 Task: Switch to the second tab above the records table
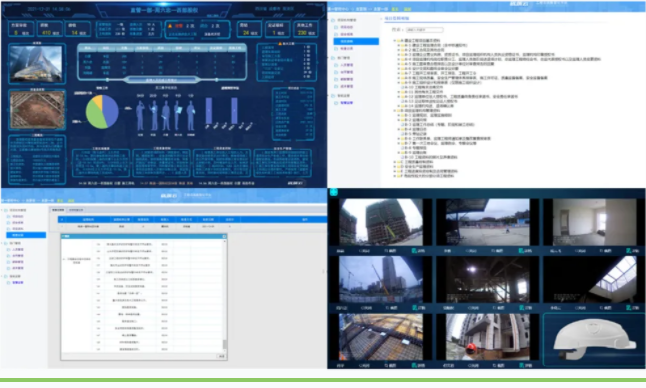point(76,210)
